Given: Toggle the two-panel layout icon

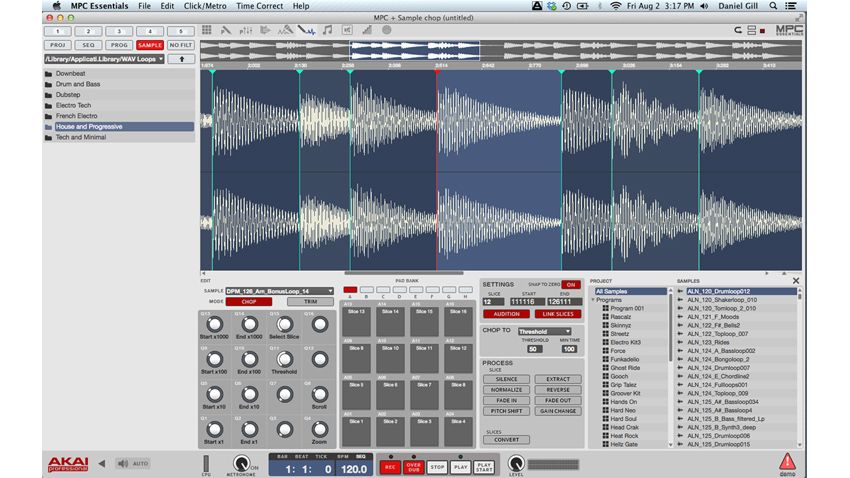Looking at the screenshot, I should coord(751,30).
